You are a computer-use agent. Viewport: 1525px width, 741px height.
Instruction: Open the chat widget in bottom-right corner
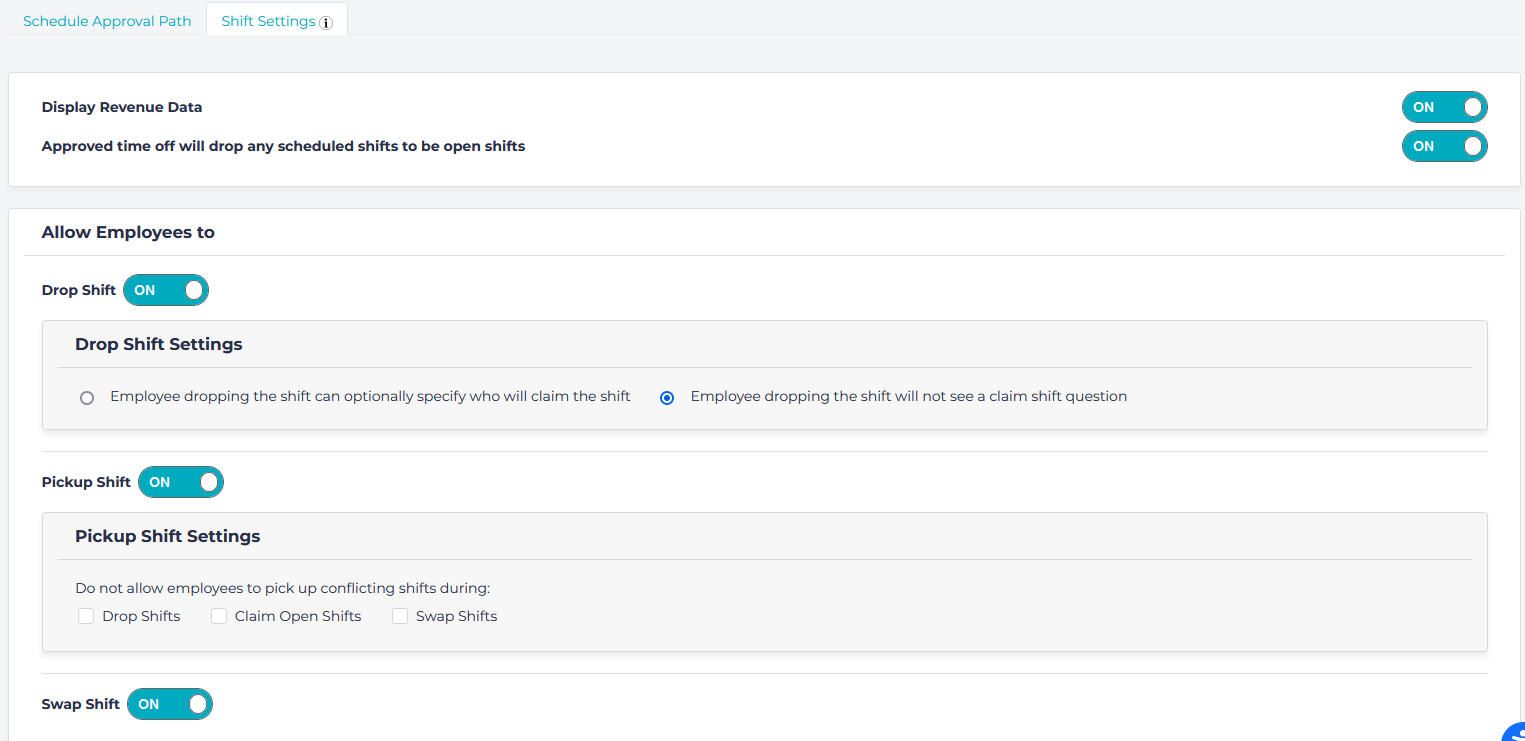pyautogui.click(x=1514, y=732)
